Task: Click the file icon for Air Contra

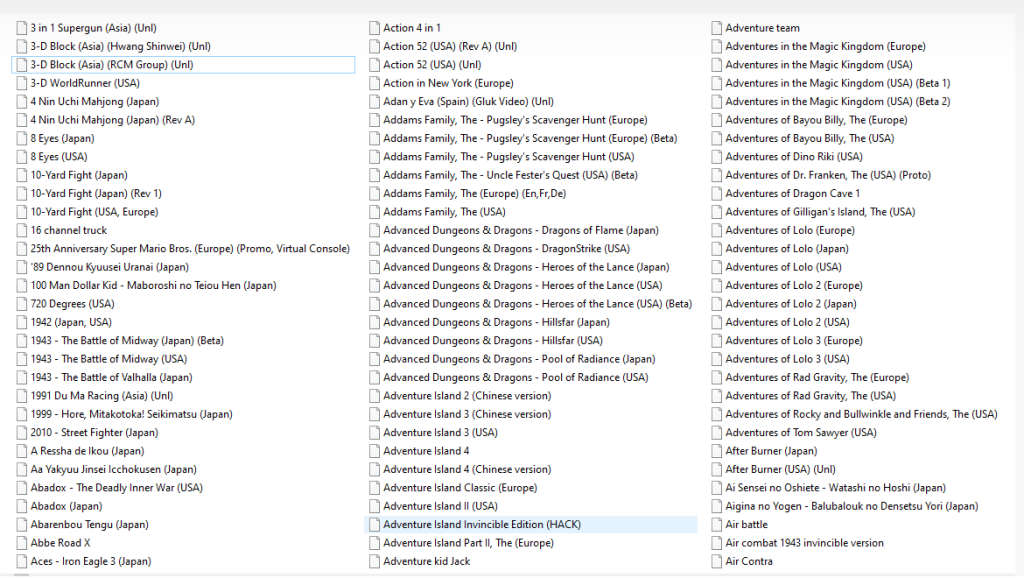Action: pyautogui.click(x=716, y=561)
